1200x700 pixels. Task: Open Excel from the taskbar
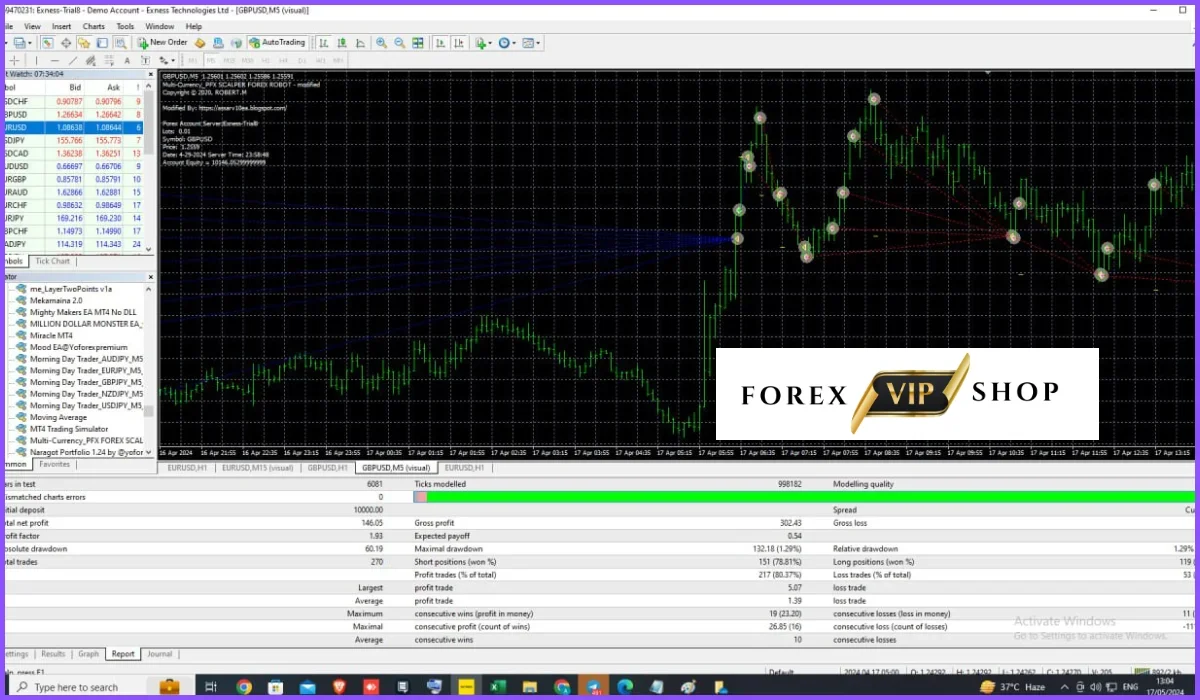pos(498,687)
